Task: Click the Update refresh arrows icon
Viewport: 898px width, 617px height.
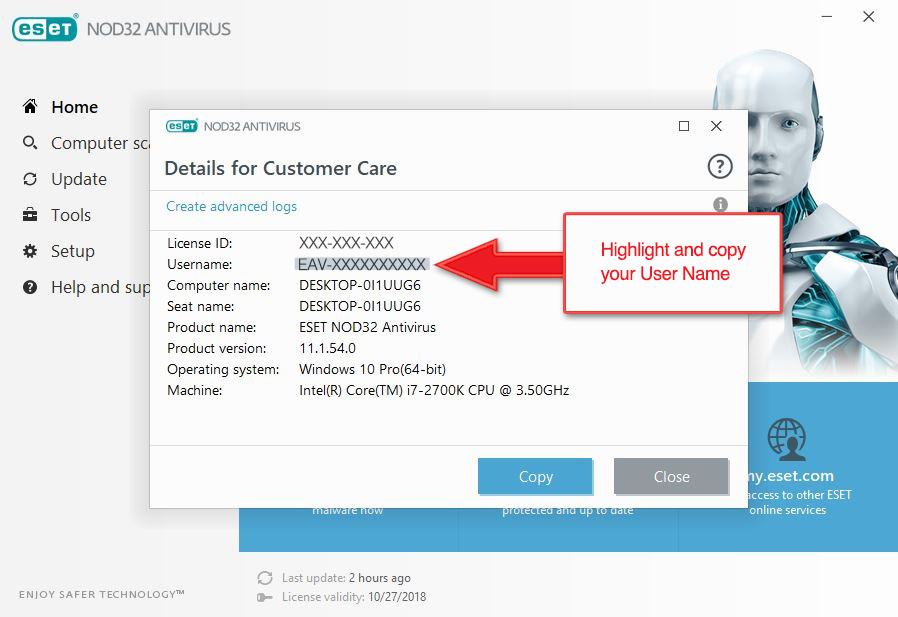Action: click(x=30, y=179)
